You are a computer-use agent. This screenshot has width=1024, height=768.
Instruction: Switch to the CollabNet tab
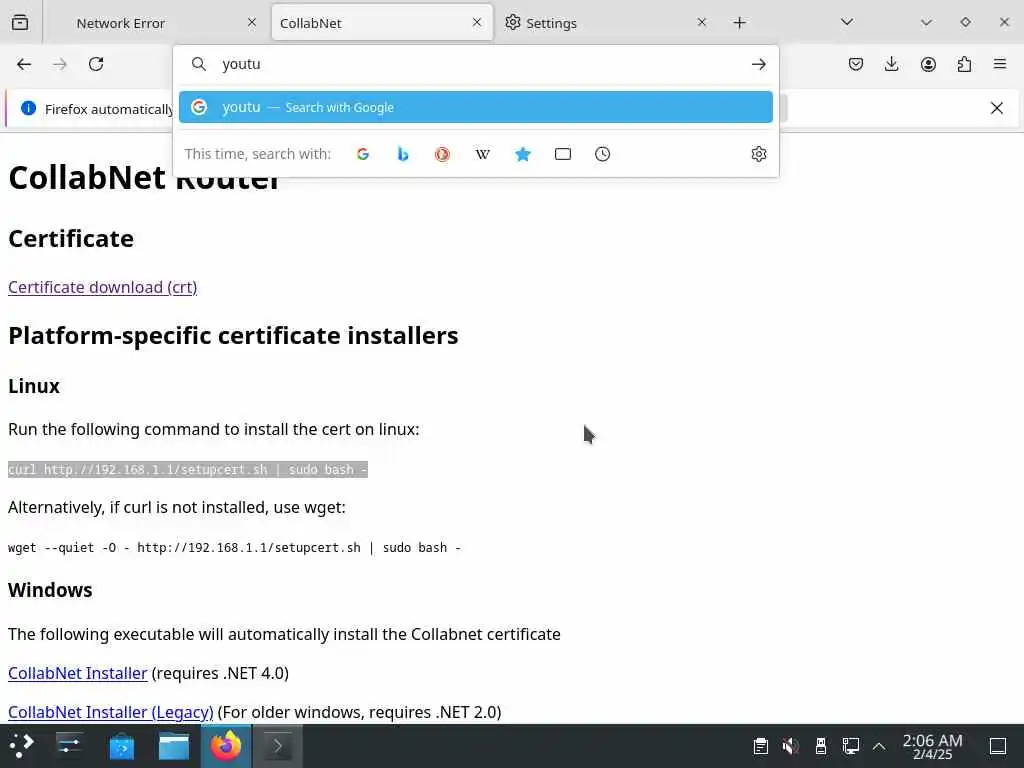click(382, 23)
